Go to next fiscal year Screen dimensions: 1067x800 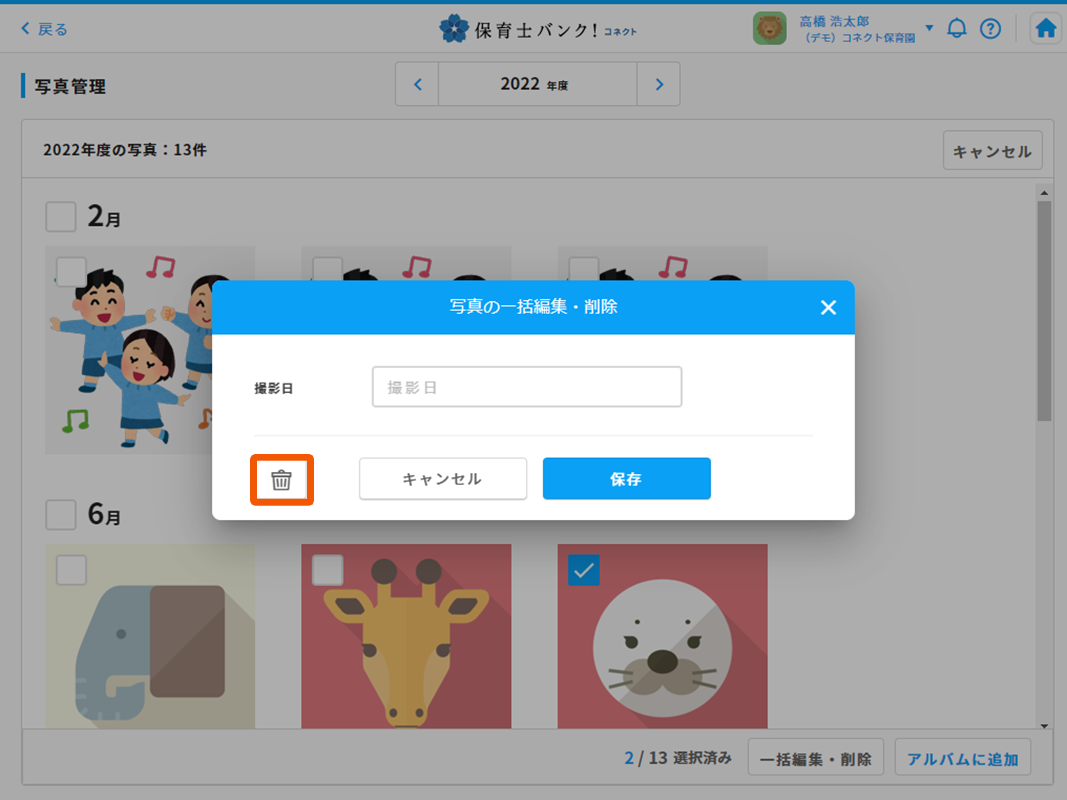pyautogui.click(x=659, y=85)
